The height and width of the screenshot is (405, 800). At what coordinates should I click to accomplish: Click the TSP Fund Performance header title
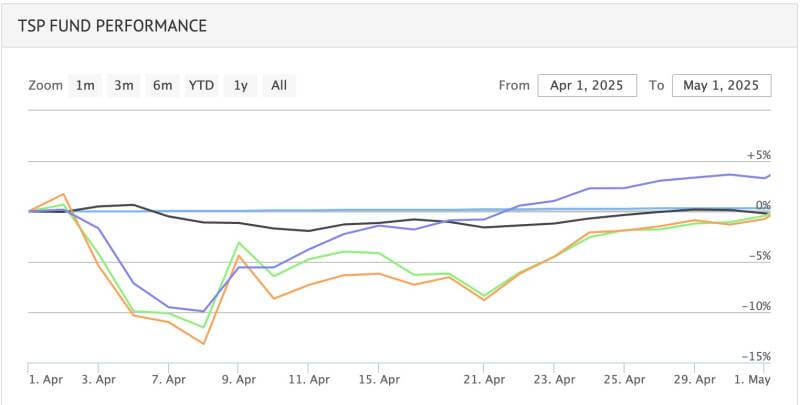click(112, 25)
